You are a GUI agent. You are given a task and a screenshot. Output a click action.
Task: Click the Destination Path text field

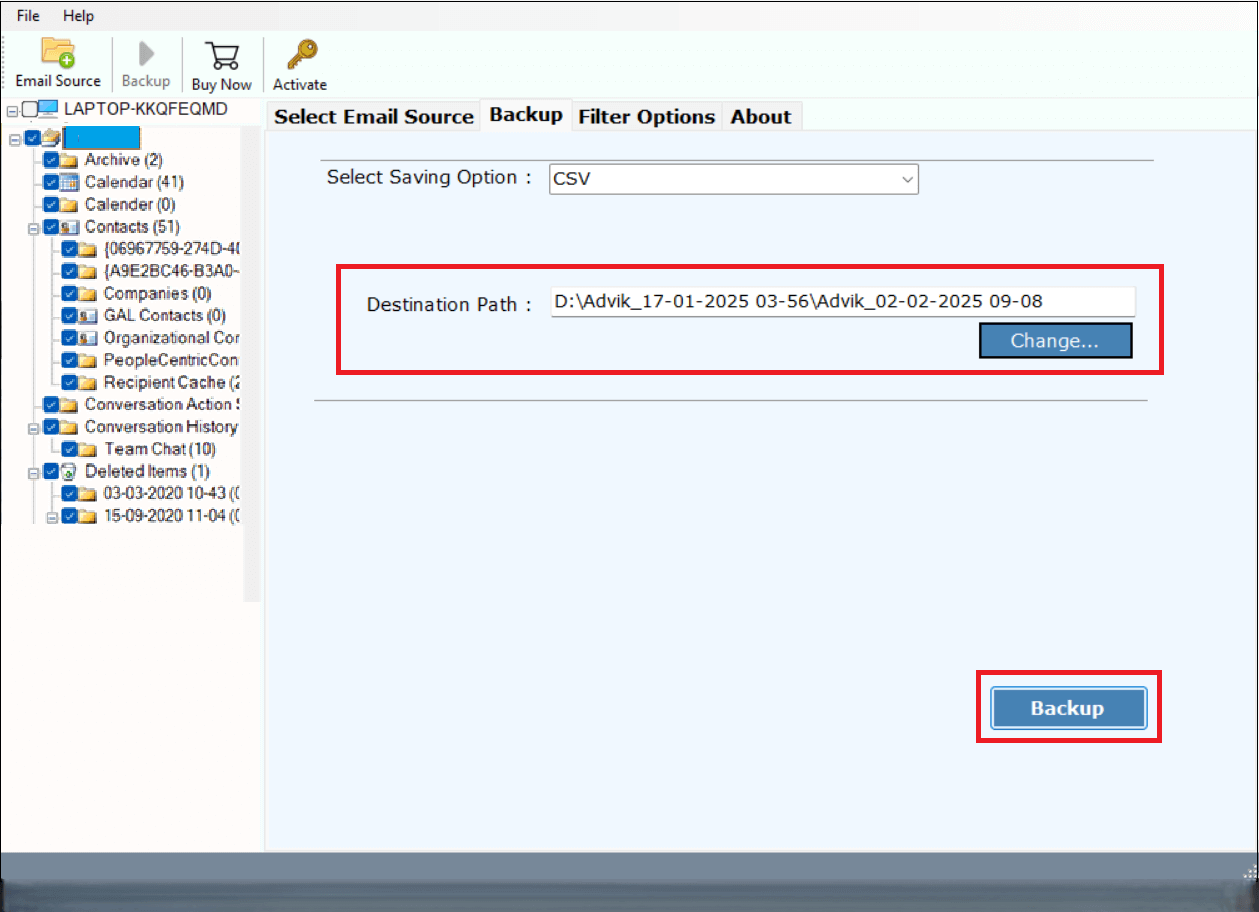(x=843, y=302)
